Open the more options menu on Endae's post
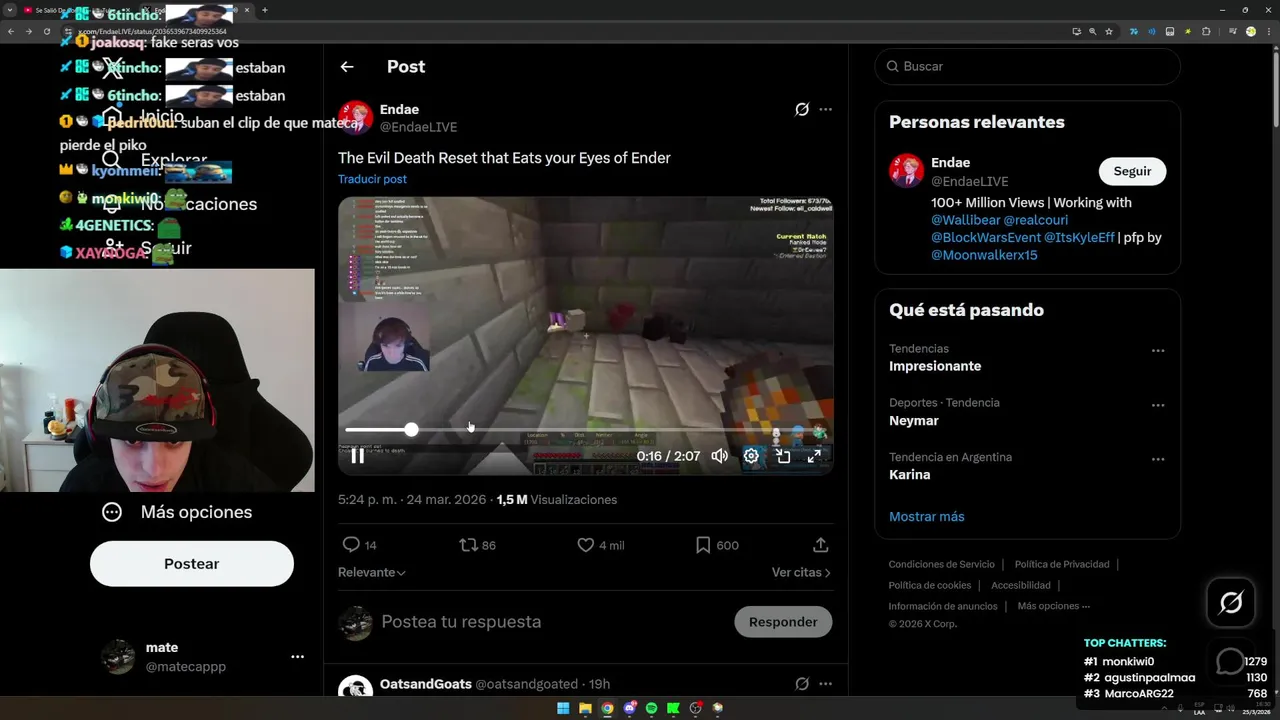This screenshot has height=720, width=1280. point(825,109)
